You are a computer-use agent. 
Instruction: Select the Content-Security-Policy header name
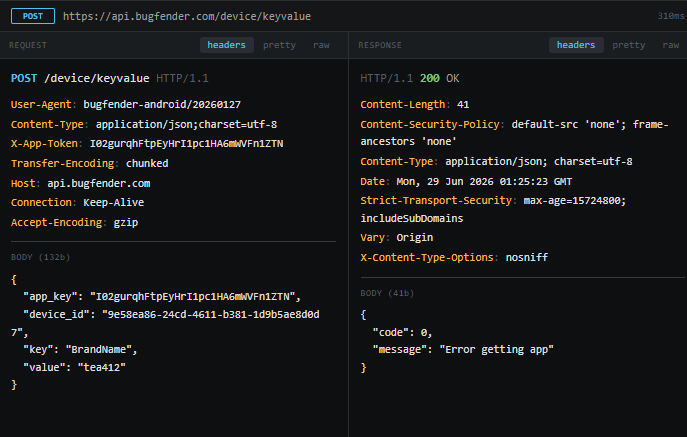[x=430, y=124]
